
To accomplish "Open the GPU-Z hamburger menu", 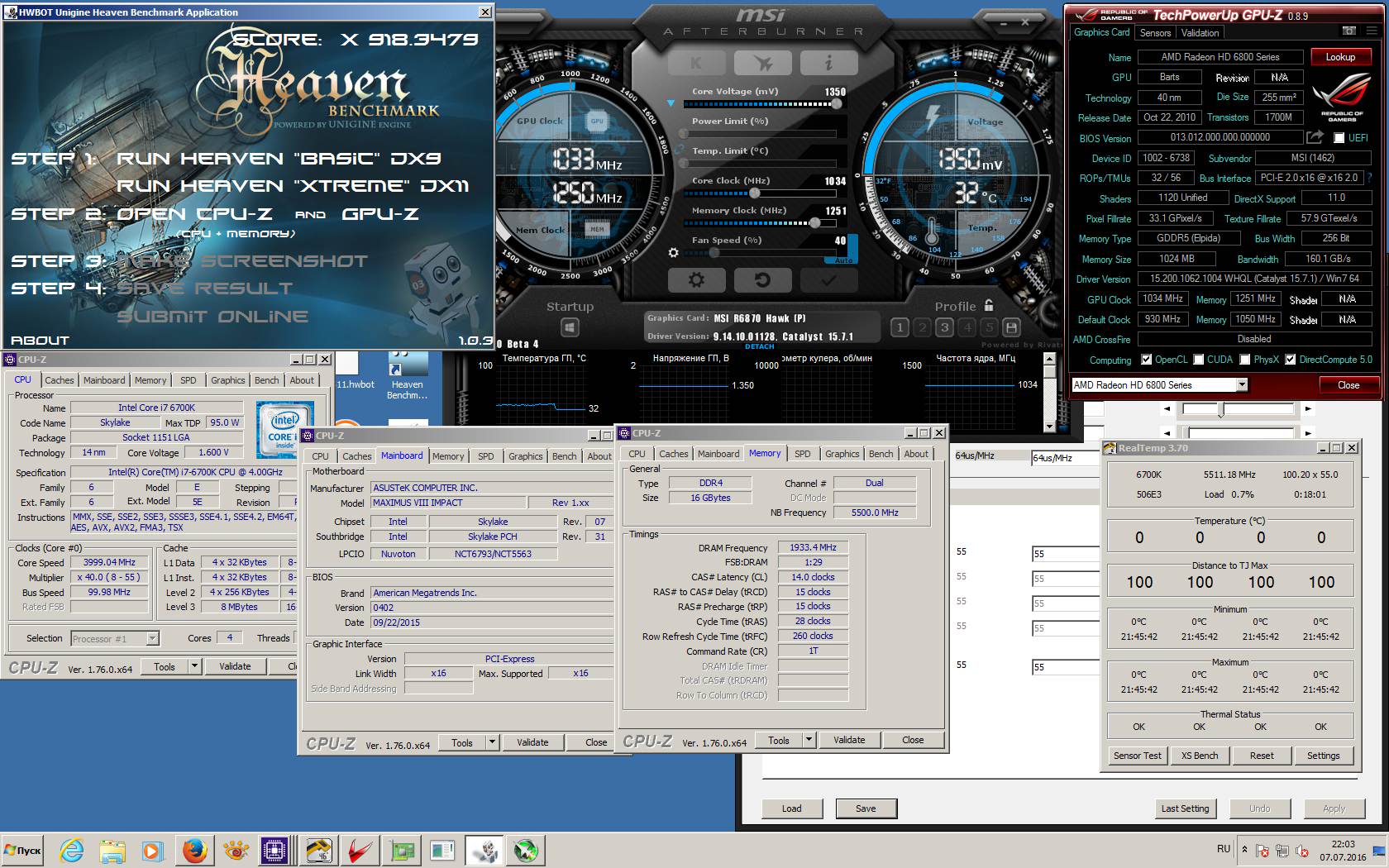I will 1372,31.
